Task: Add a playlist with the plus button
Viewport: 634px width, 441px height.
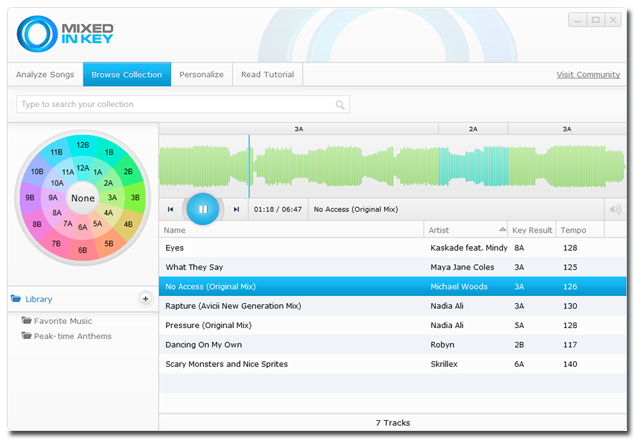Action: coord(146,299)
